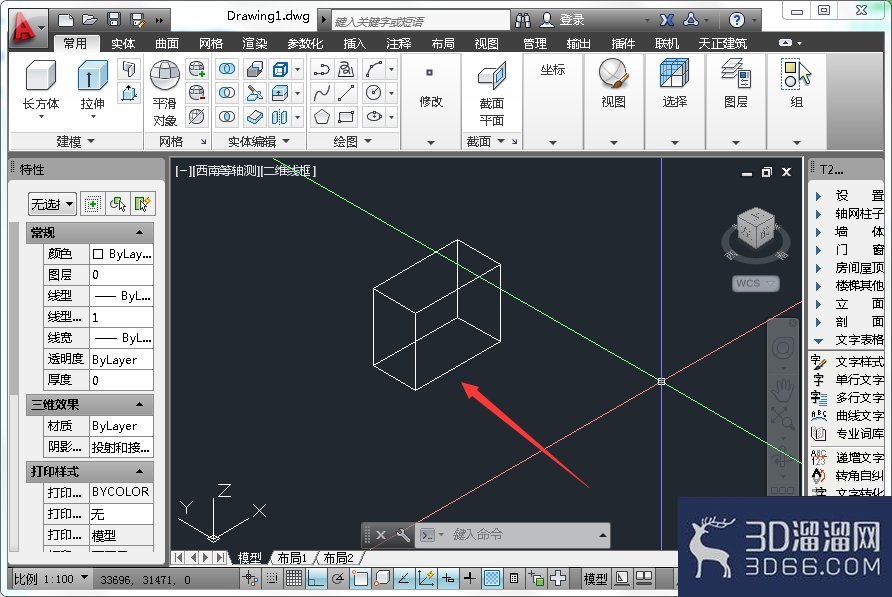Select the 平滑对象 smooth object icon
Viewport: 892px width, 597px height.
click(x=165, y=76)
